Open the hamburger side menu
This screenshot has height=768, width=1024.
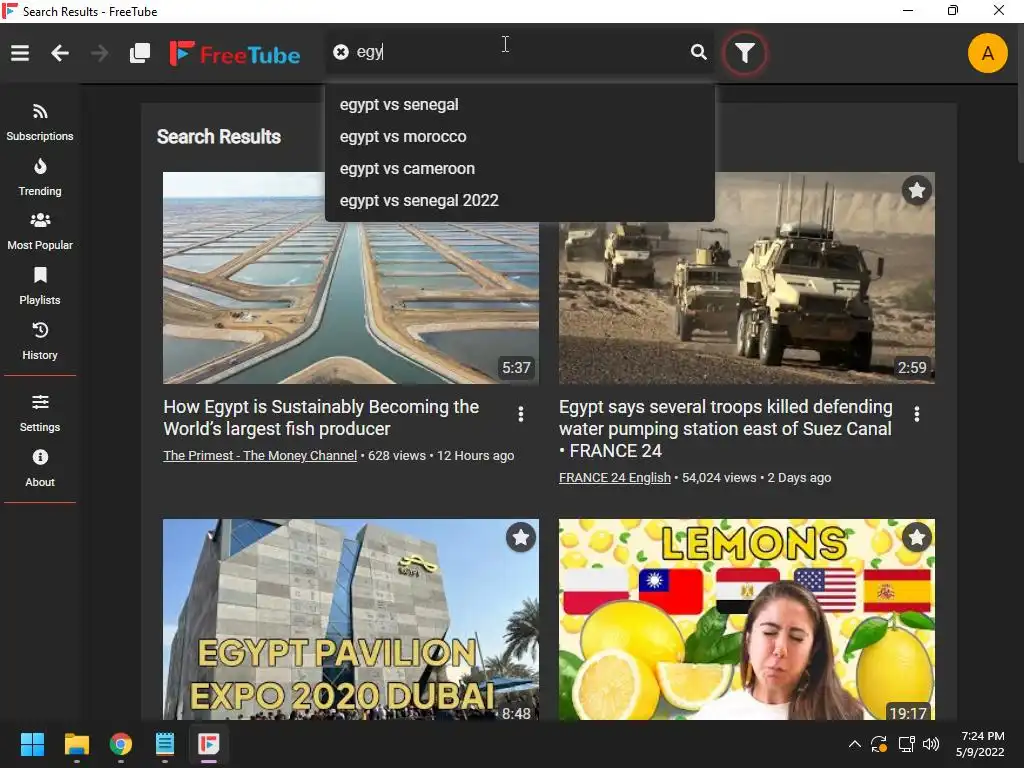point(20,53)
